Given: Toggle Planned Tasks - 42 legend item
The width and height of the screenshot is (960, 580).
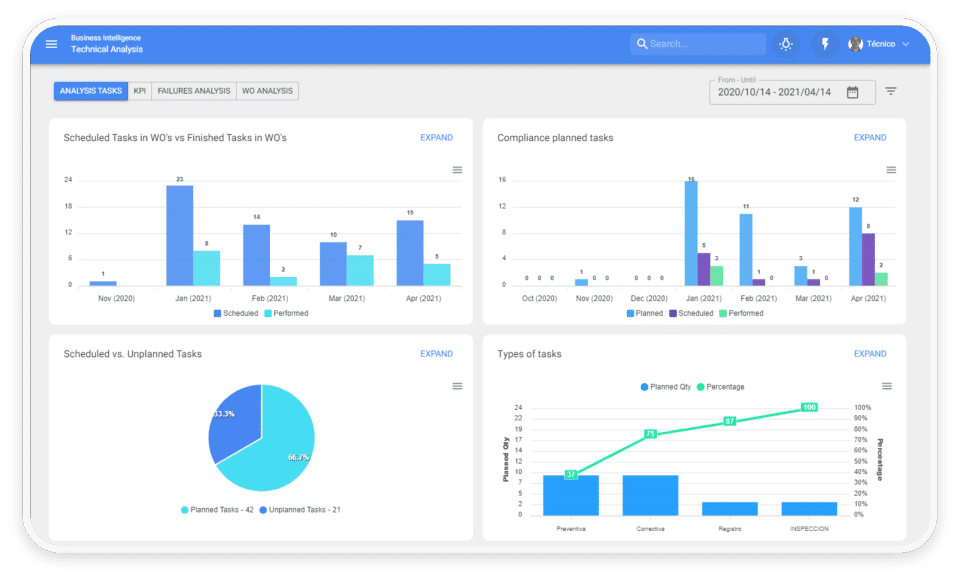Looking at the screenshot, I should click(x=217, y=510).
